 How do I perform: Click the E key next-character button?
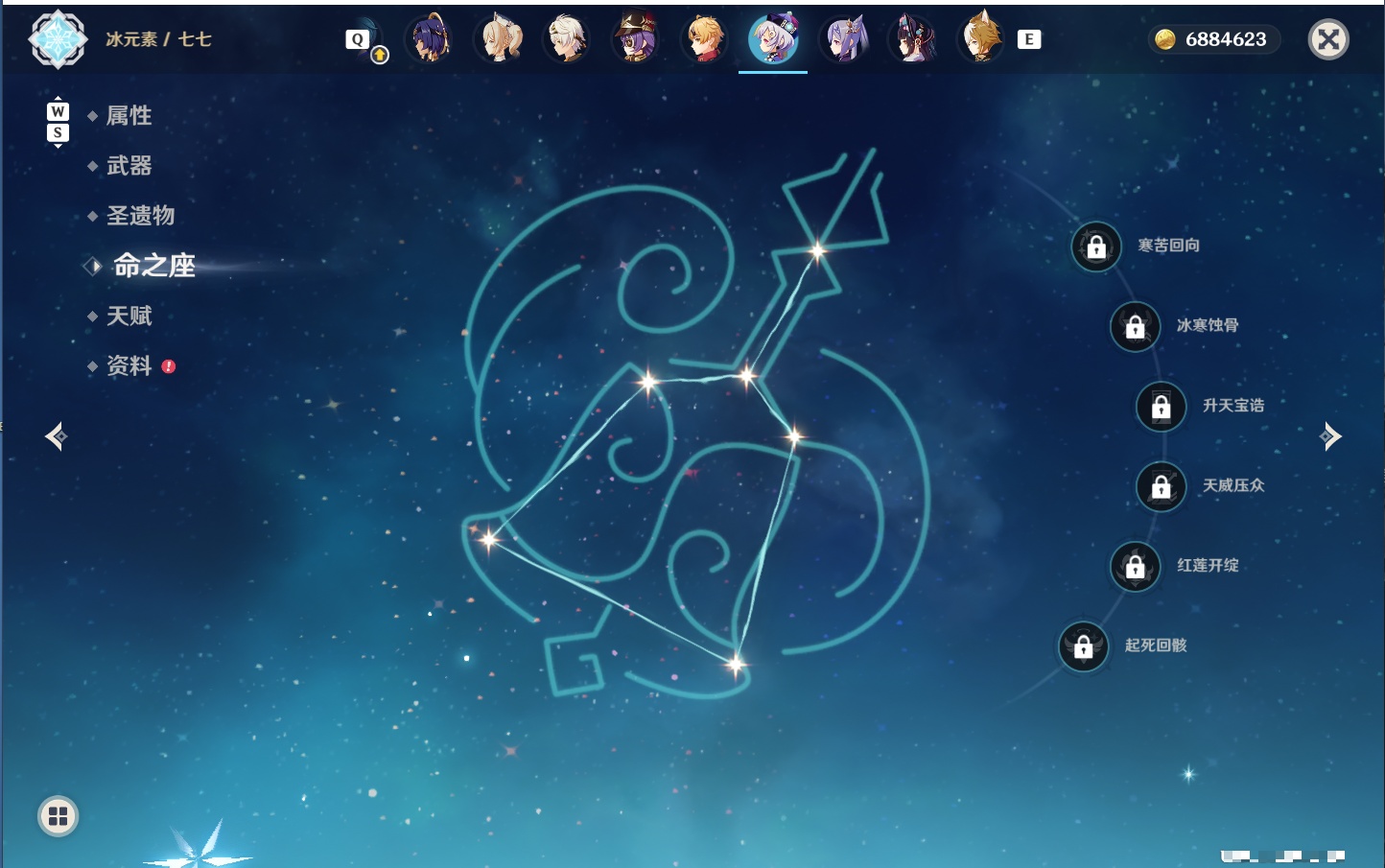click(x=1029, y=39)
